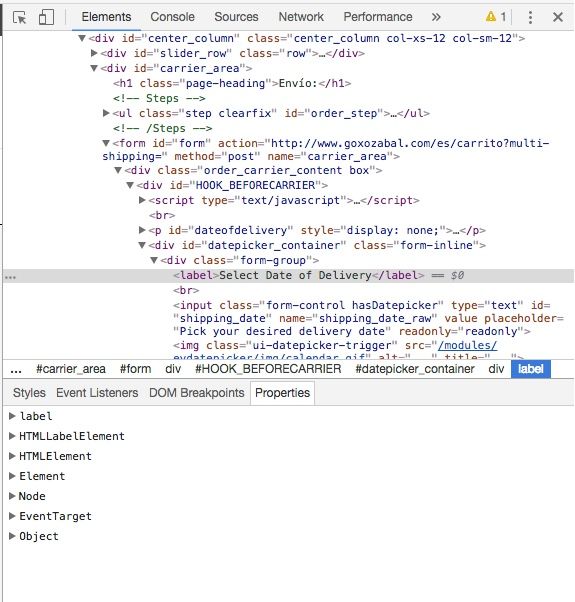Collapse the form-group div node
This screenshot has height=602, width=575.
coord(154,260)
